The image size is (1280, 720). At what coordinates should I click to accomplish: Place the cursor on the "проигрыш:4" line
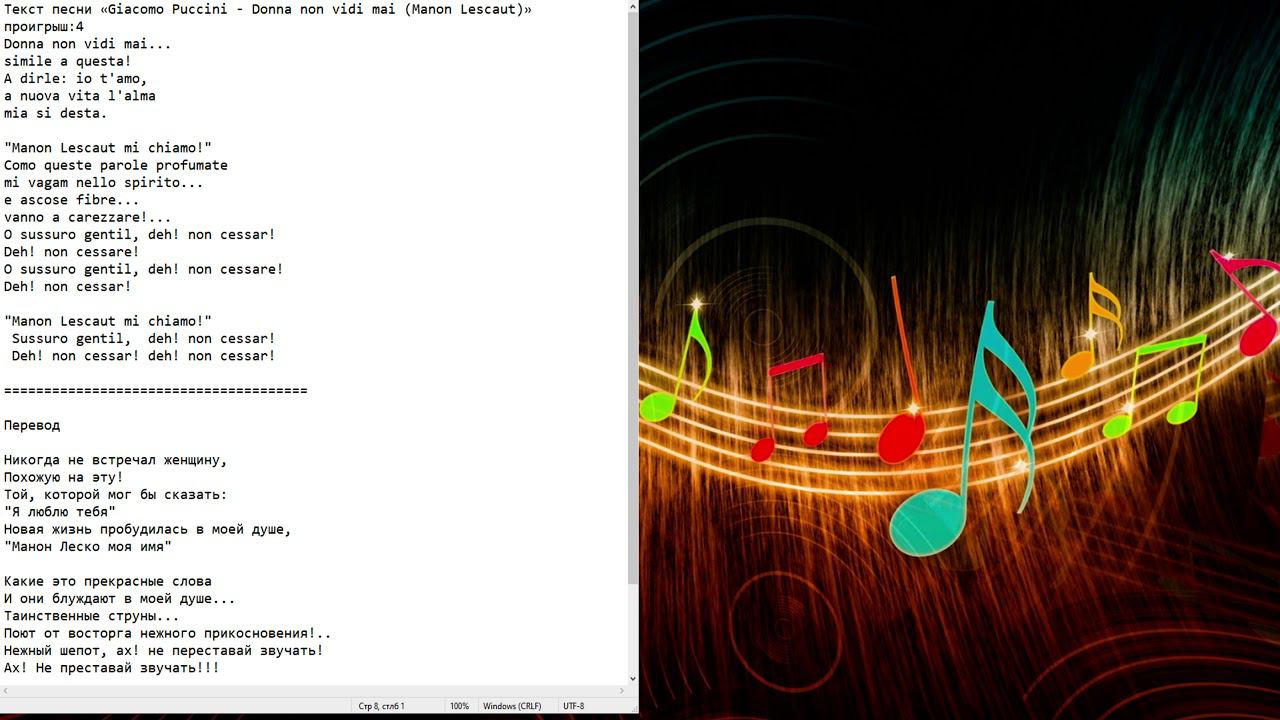pos(44,27)
